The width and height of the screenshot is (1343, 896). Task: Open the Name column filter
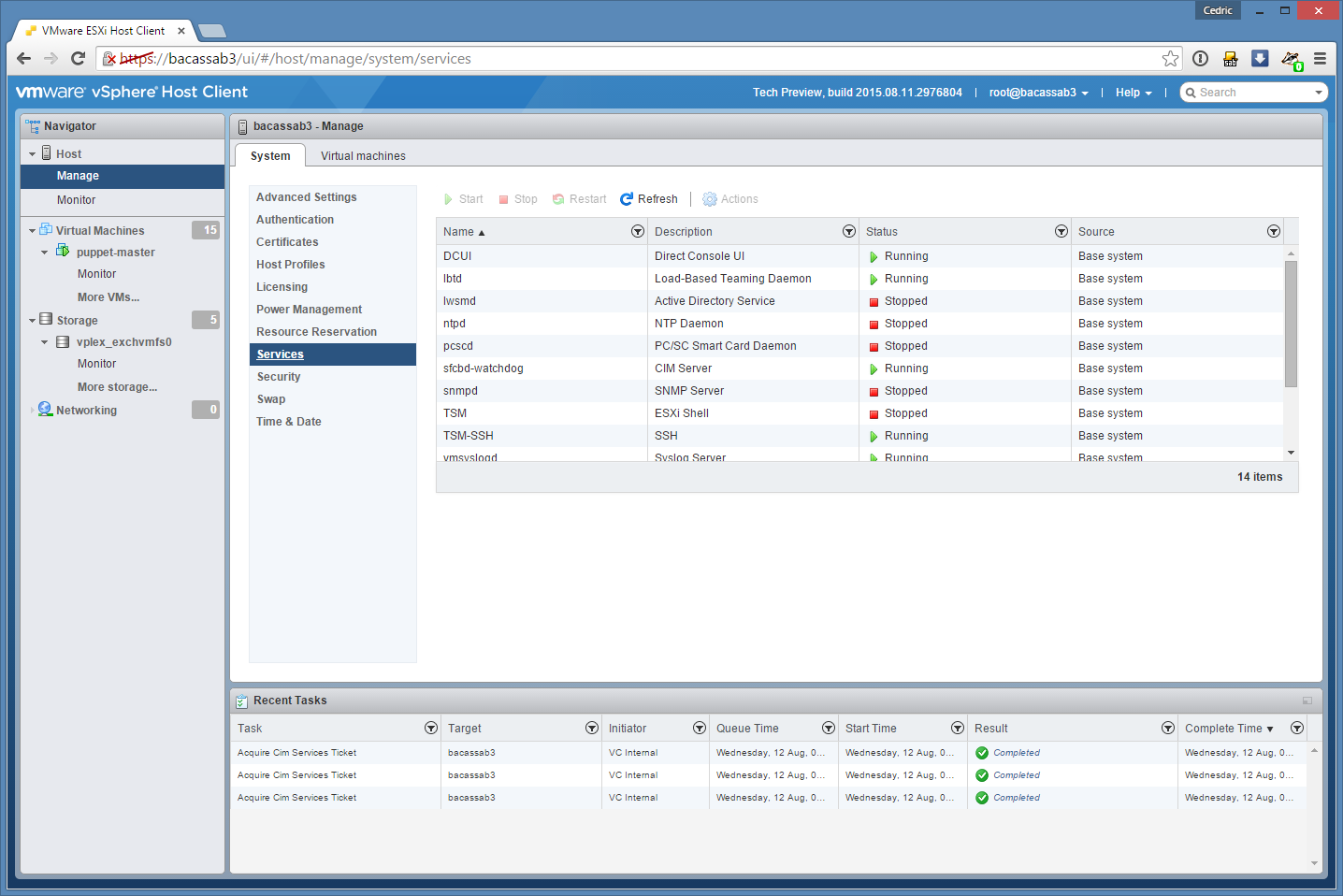pyautogui.click(x=637, y=232)
